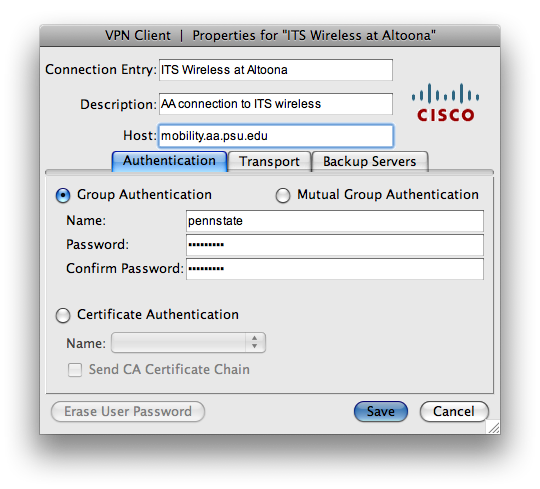Image resolution: width=540 pixels, height=489 pixels.
Task: Click the Cancel button
Action: click(454, 411)
